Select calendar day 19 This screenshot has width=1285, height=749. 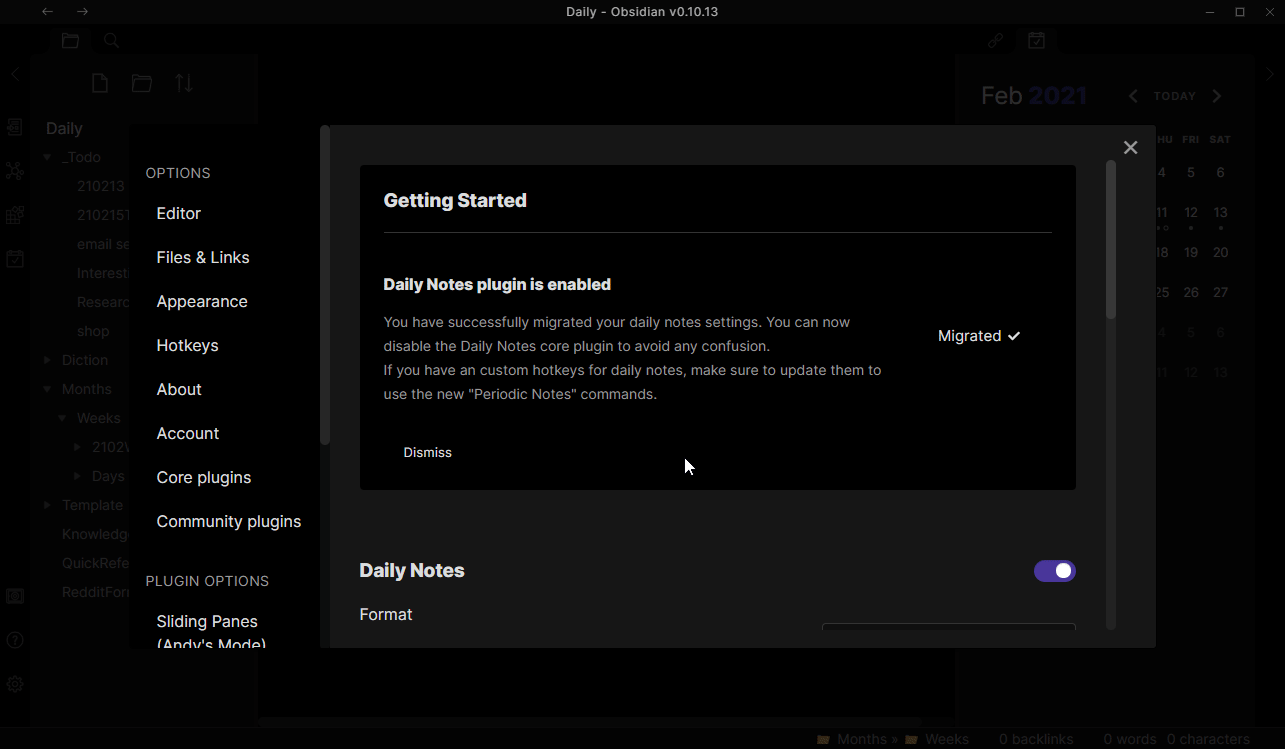click(1191, 252)
